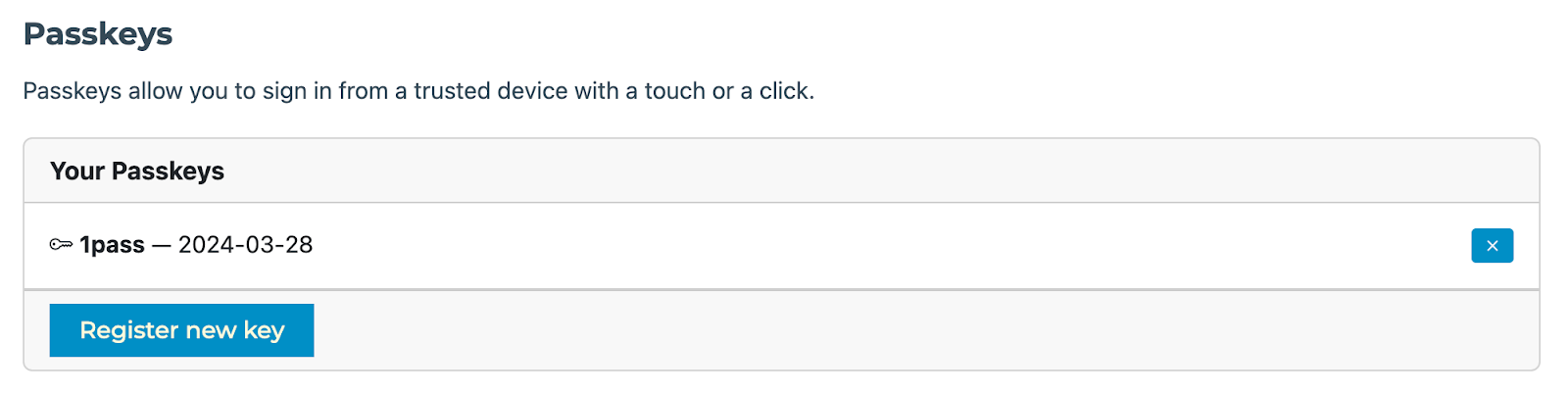Click the word "allow" in the description
This screenshot has width=1568, height=394.
click(x=155, y=91)
